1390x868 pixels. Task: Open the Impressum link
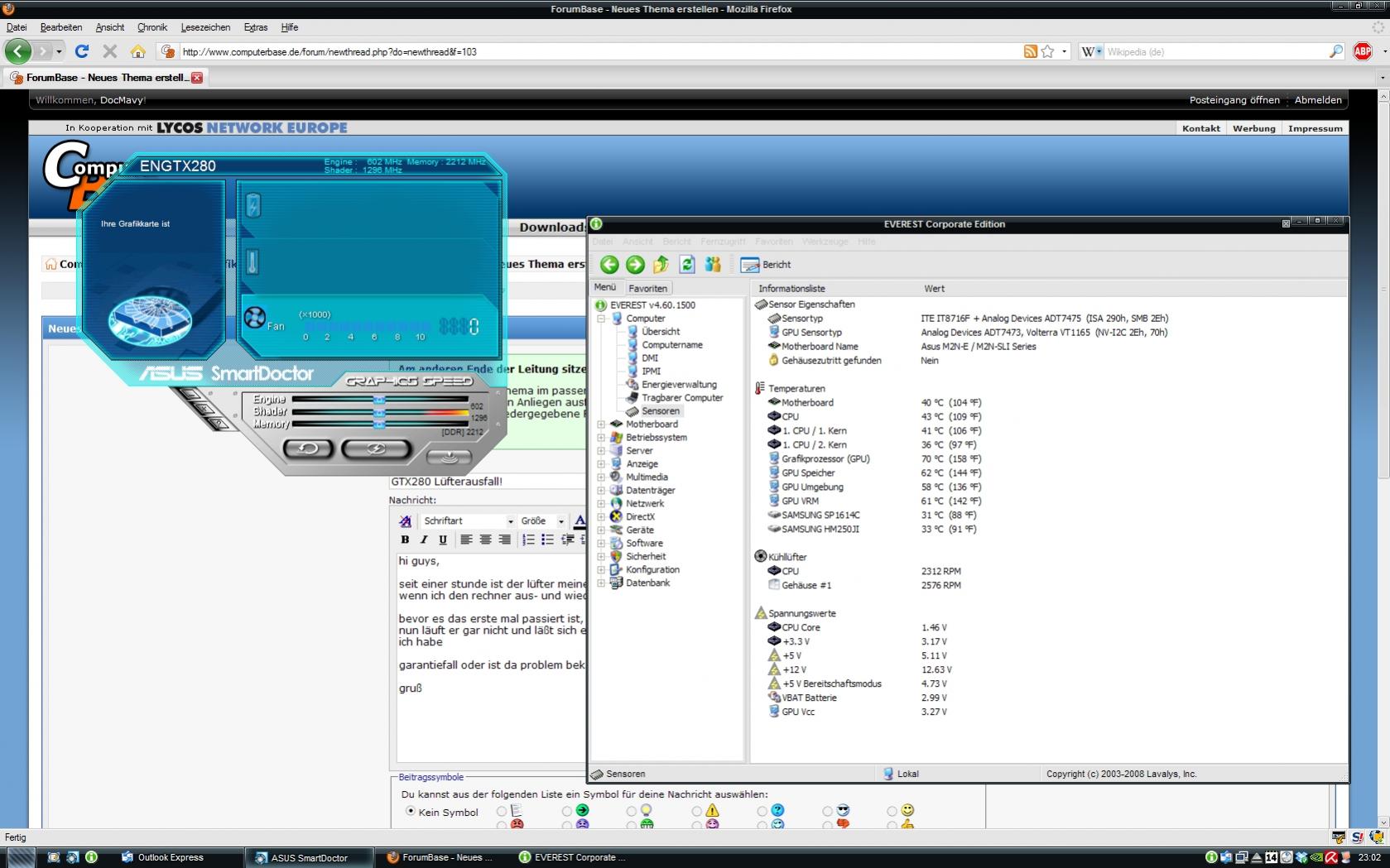click(x=1315, y=128)
